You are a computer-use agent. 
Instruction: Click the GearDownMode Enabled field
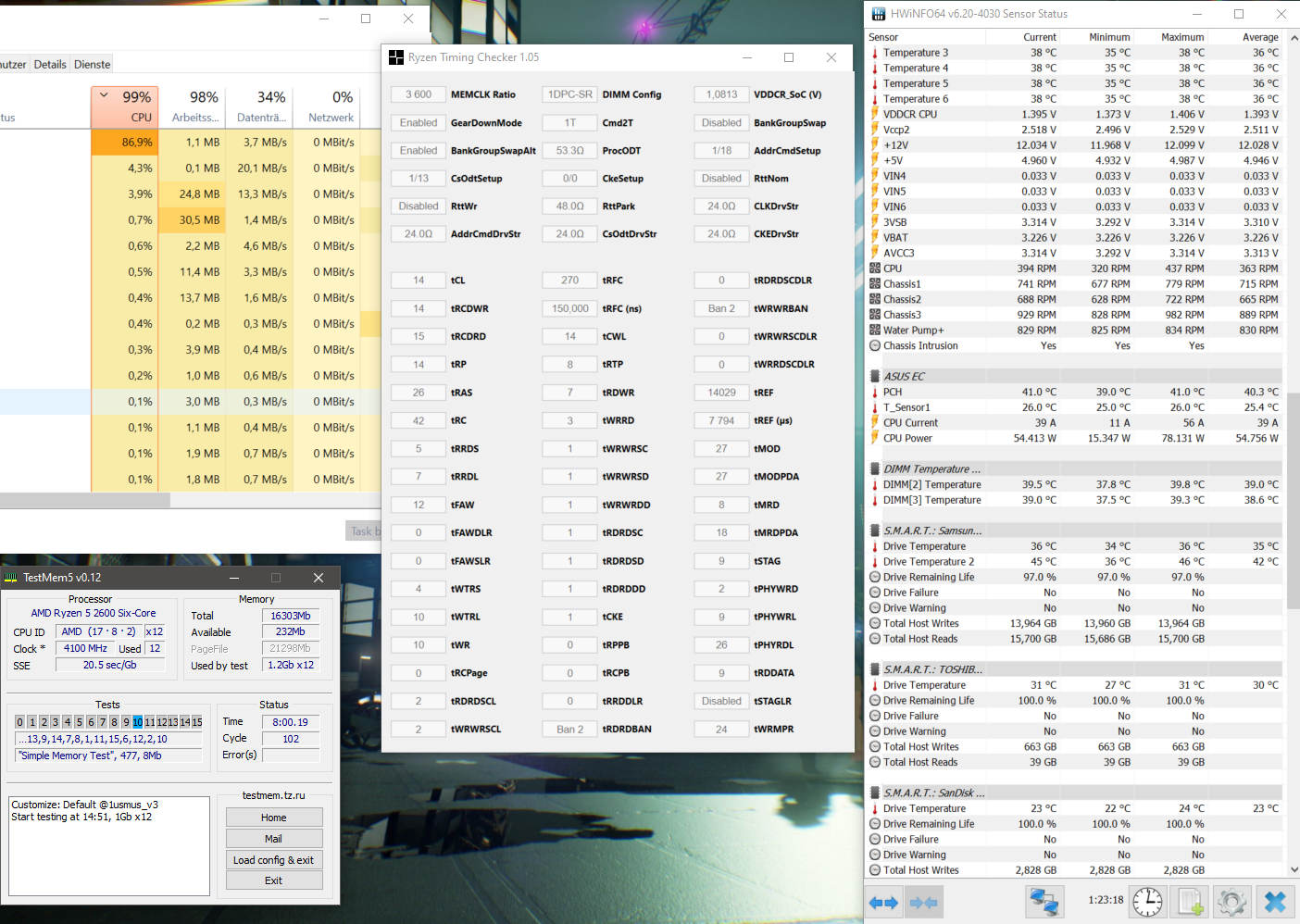(x=418, y=123)
